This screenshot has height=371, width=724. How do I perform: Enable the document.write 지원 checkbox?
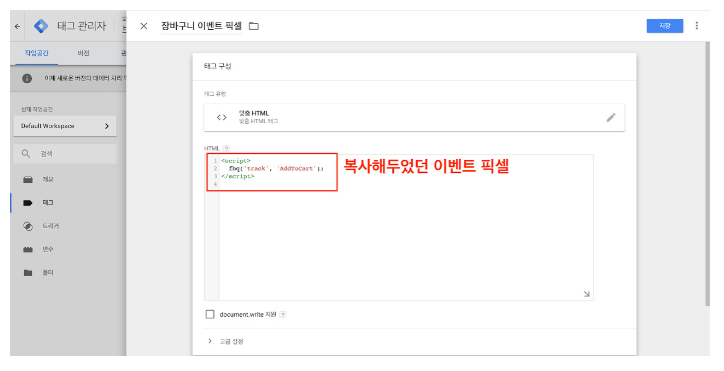click(210, 314)
